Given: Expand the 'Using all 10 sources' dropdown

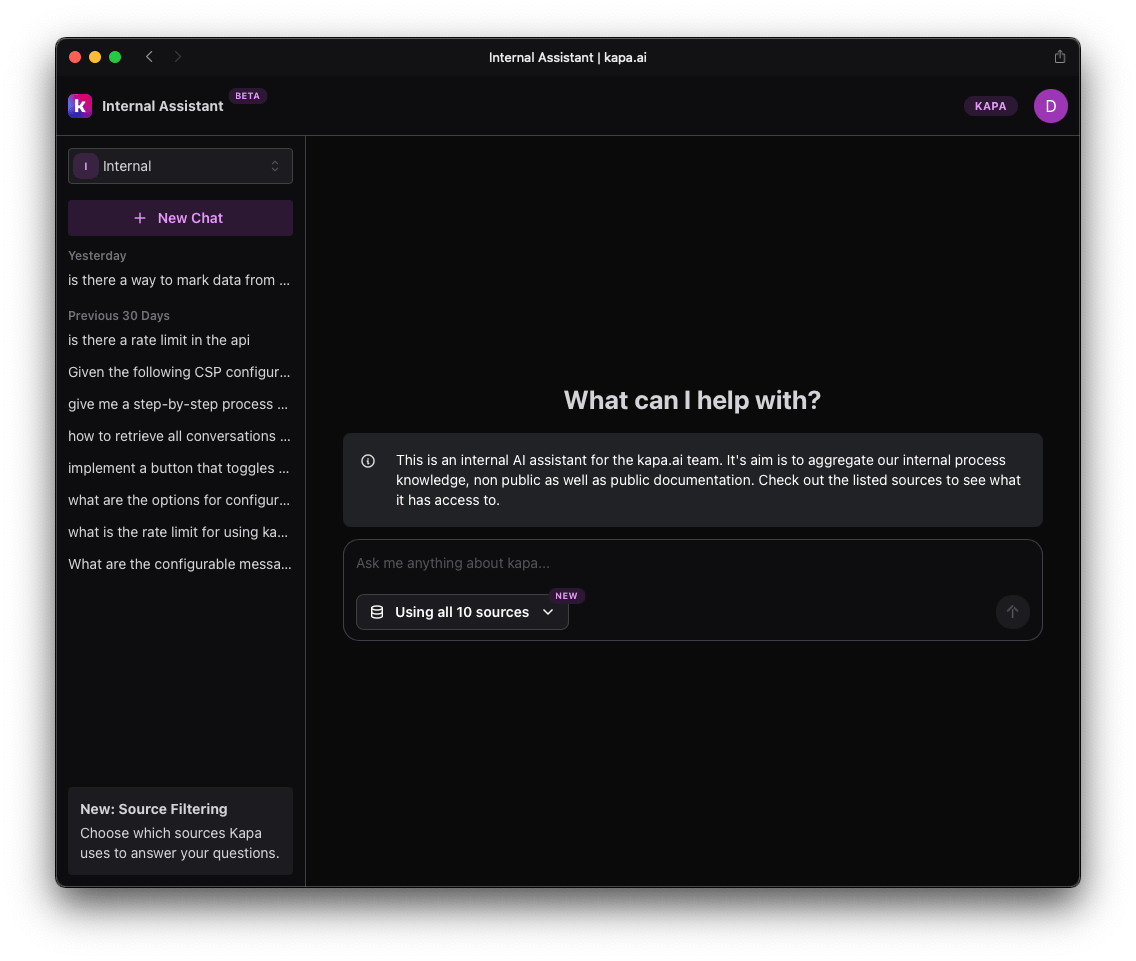Looking at the screenshot, I should click(462, 612).
